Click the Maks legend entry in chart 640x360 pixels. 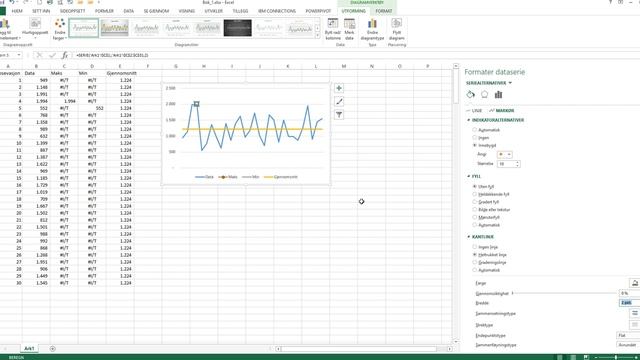tap(228, 177)
